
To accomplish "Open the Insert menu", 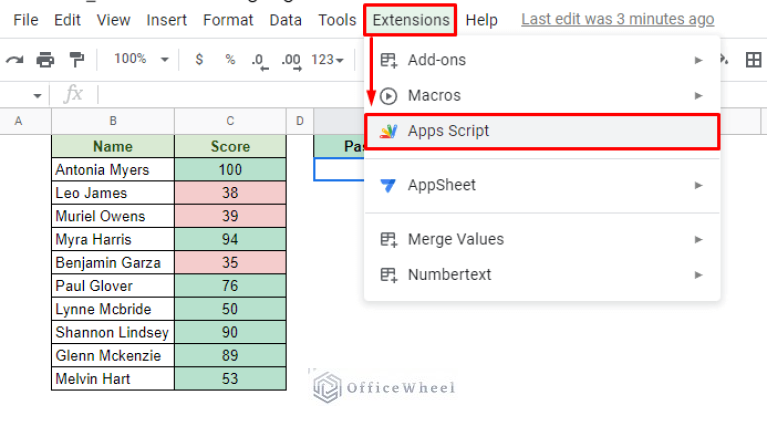I will 166,20.
